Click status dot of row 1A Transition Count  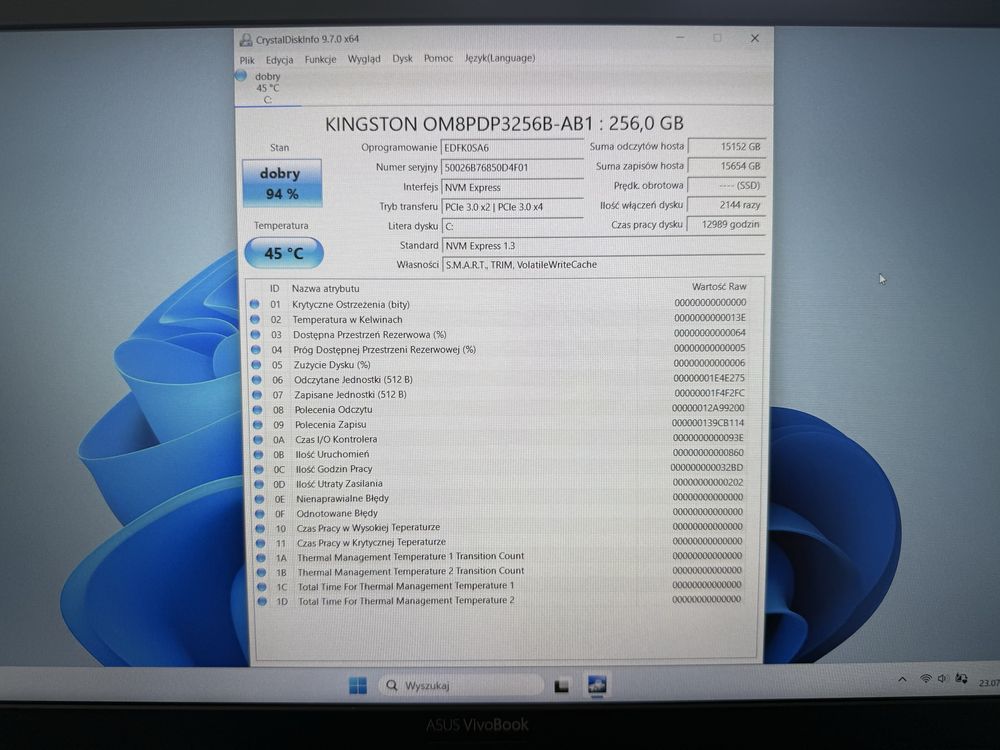click(260, 557)
